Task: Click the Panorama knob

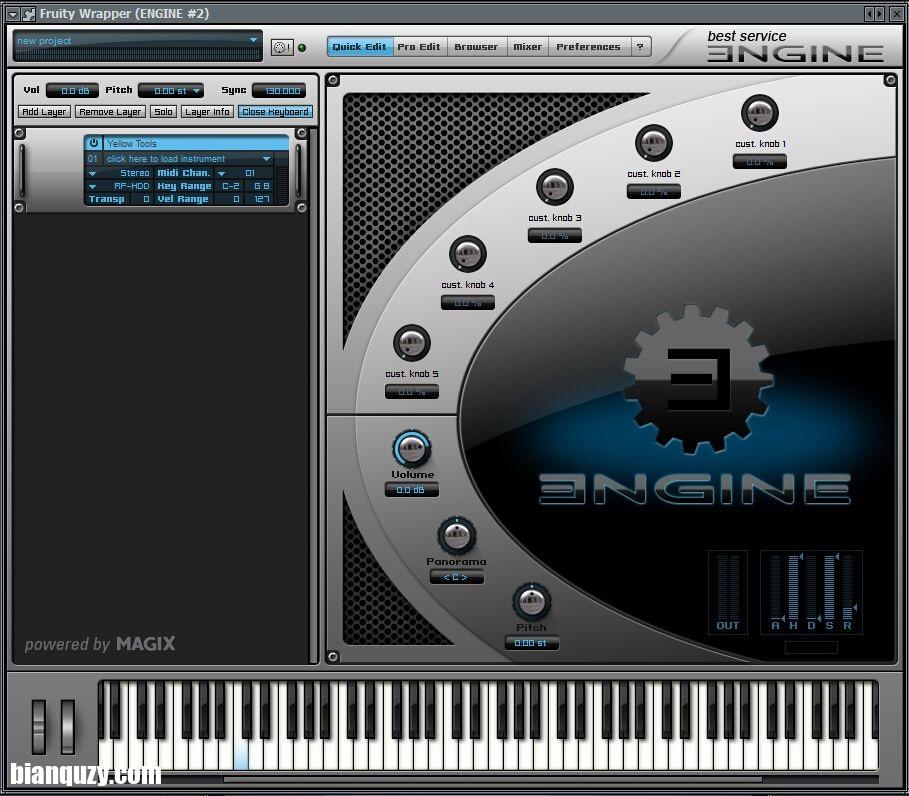Action: [x=456, y=536]
